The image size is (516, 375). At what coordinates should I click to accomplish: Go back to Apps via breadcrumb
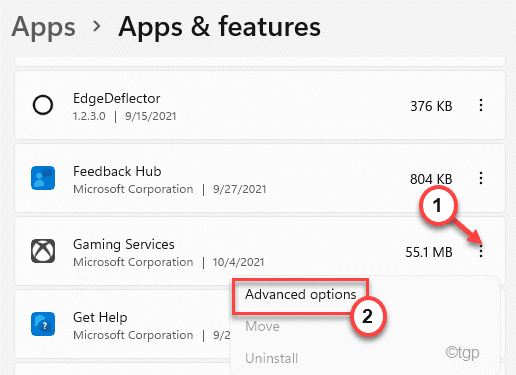[43, 27]
